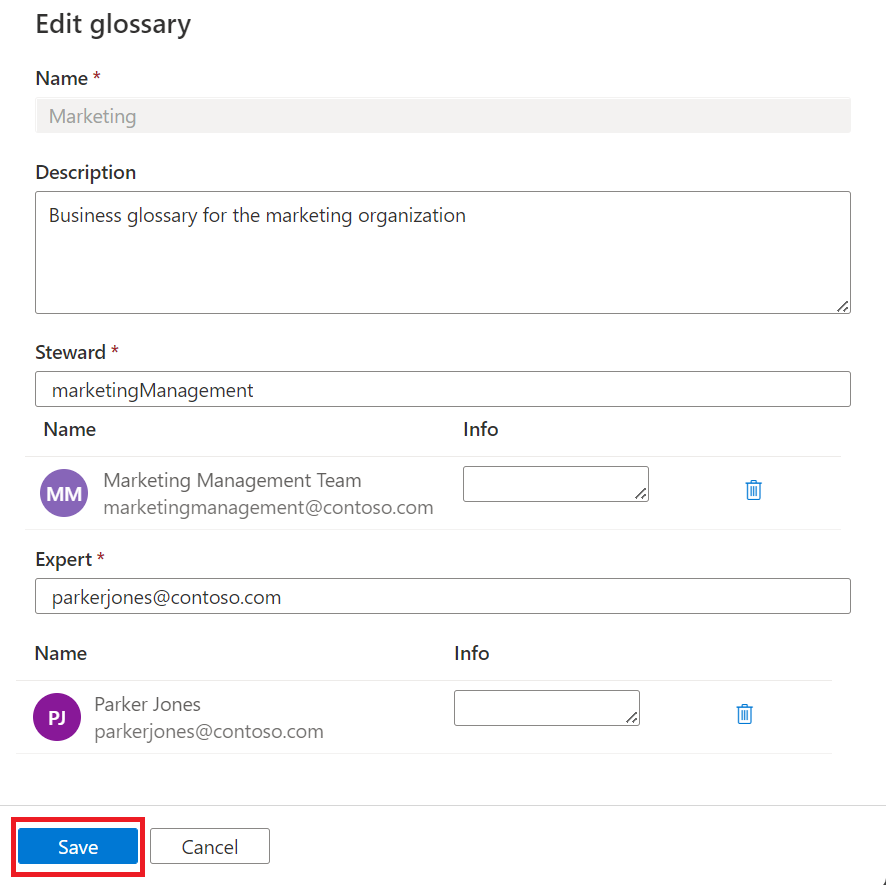This screenshot has height=885, width=886.
Task: Click the PJ avatar circle
Action: coord(57,718)
